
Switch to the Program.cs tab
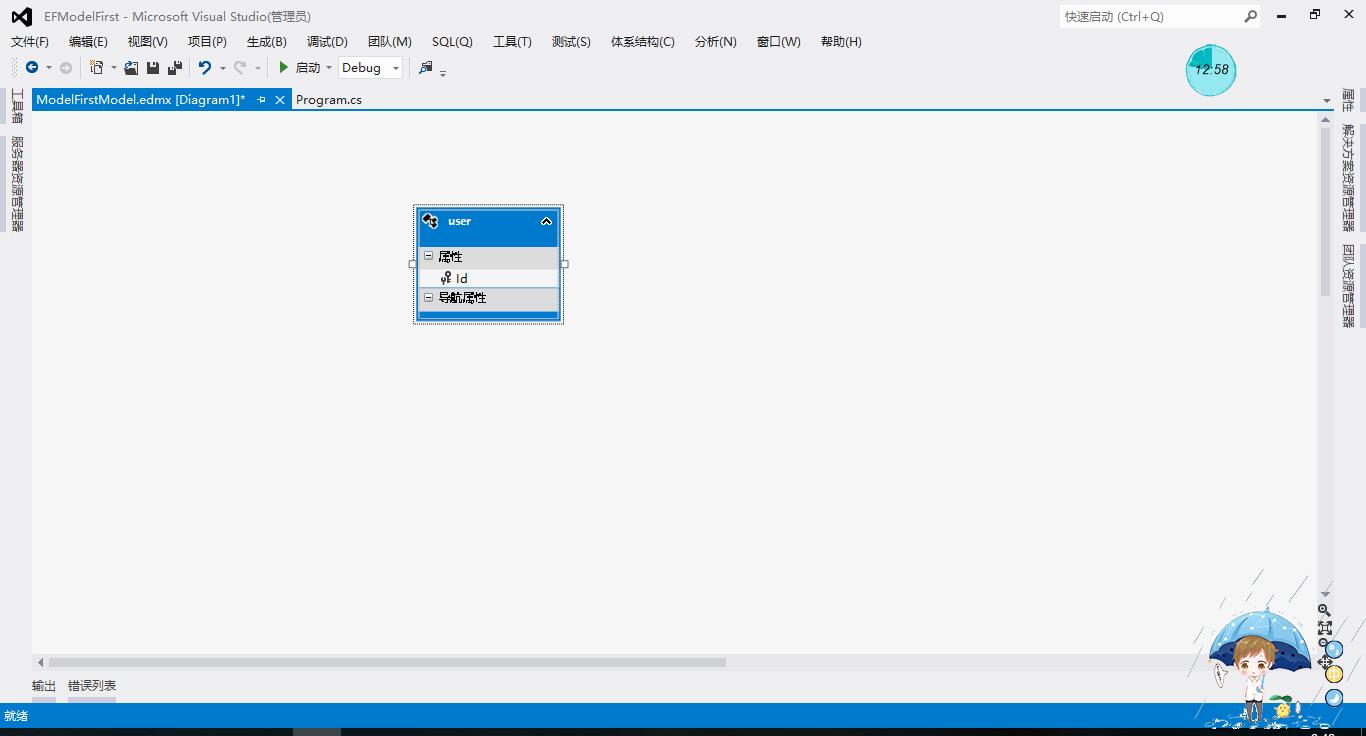pyautogui.click(x=329, y=100)
